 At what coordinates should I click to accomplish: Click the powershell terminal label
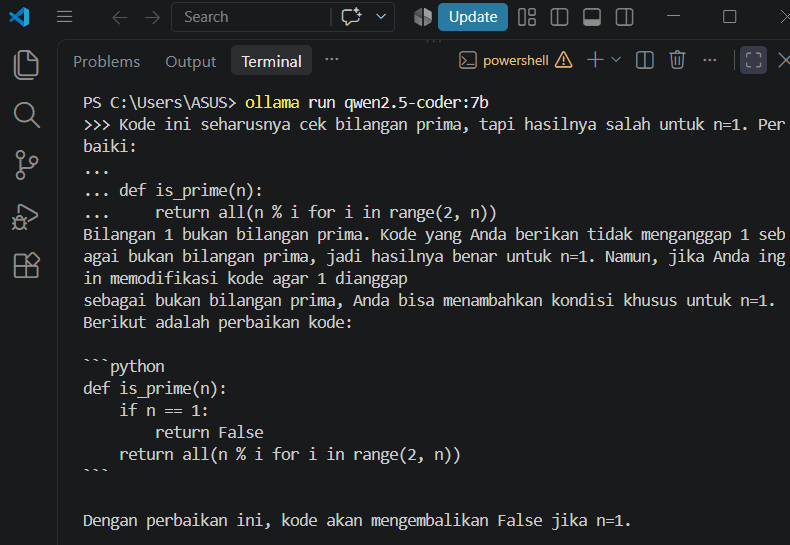[515, 60]
